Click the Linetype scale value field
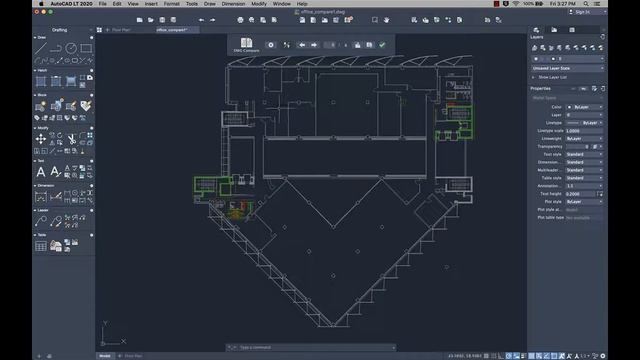This screenshot has height=360, width=640. click(584, 131)
